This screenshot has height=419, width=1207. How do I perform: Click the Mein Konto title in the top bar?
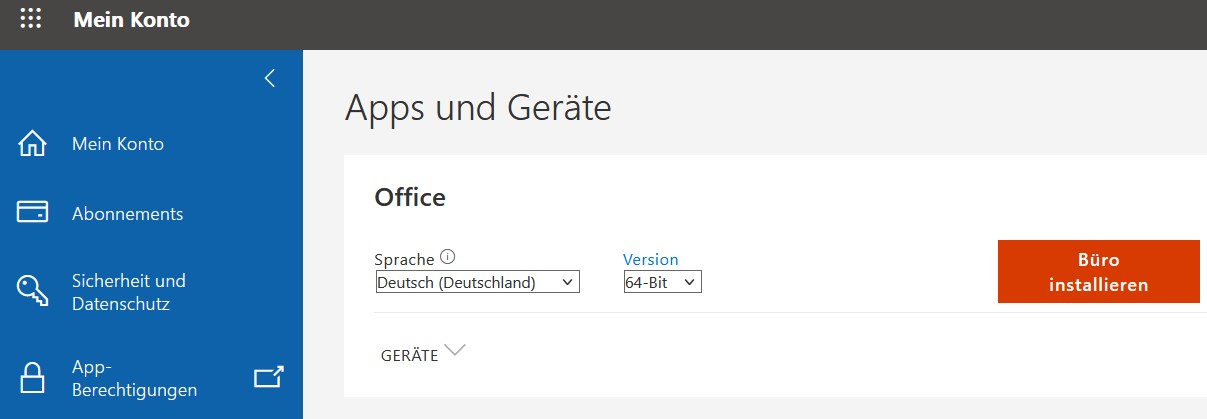131,19
